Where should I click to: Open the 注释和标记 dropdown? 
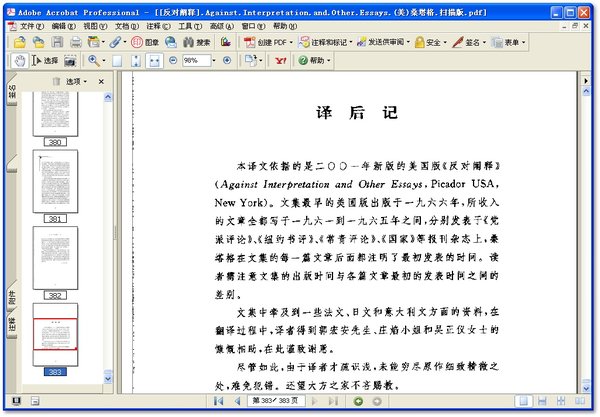pyautogui.click(x=326, y=42)
